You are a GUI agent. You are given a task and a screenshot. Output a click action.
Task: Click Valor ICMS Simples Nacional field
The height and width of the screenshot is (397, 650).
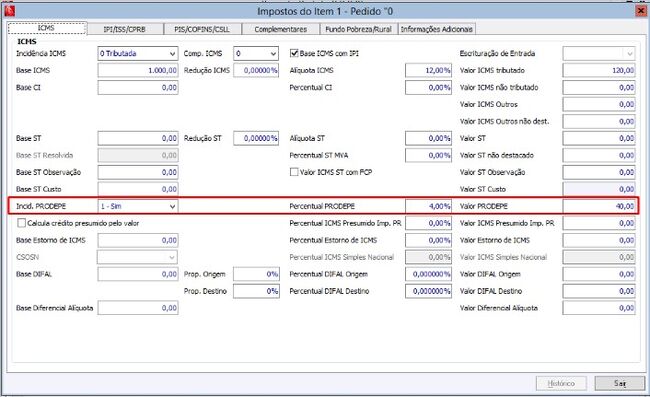point(599,257)
